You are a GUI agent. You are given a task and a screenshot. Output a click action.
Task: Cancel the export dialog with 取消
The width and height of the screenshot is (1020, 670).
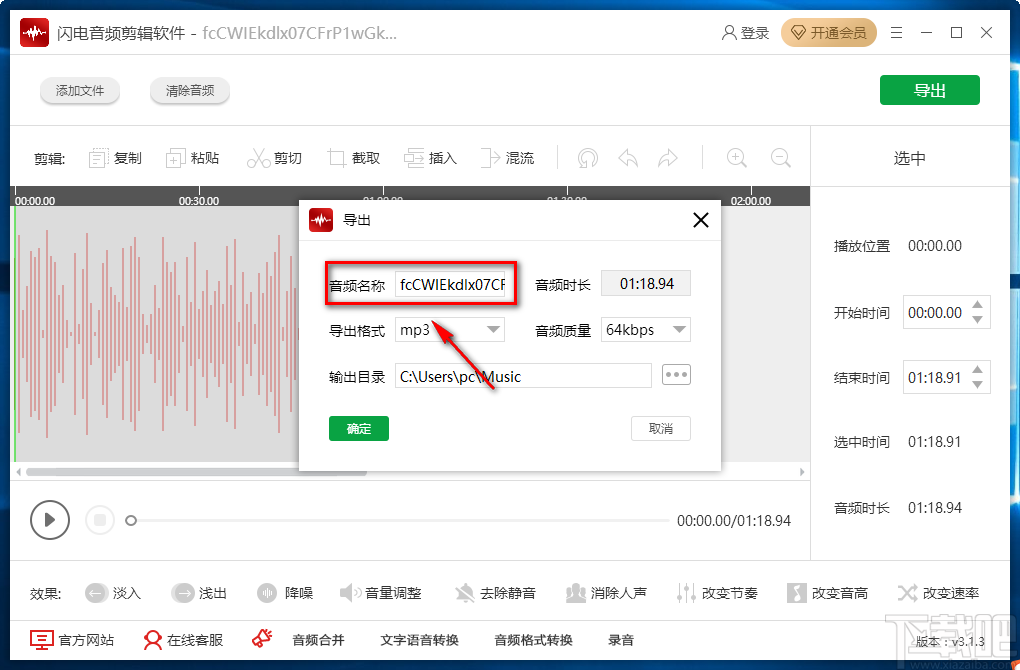pyautogui.click(x=661, y=429)
